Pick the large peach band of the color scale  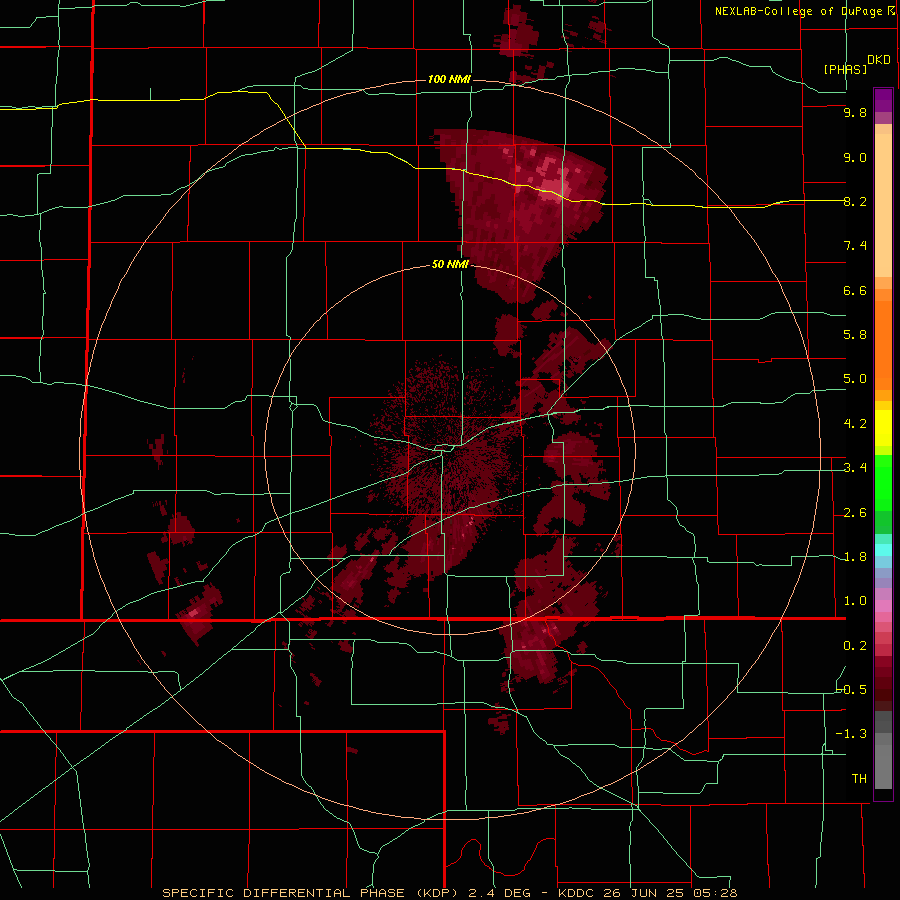tap(883, 207)
